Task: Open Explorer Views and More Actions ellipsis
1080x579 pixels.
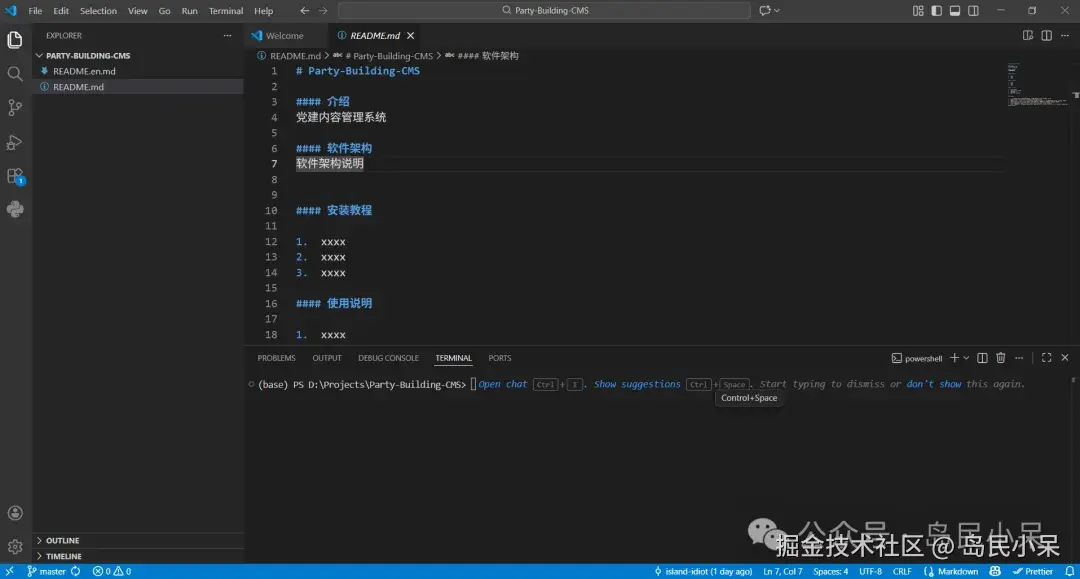Action: pos(227,35)
